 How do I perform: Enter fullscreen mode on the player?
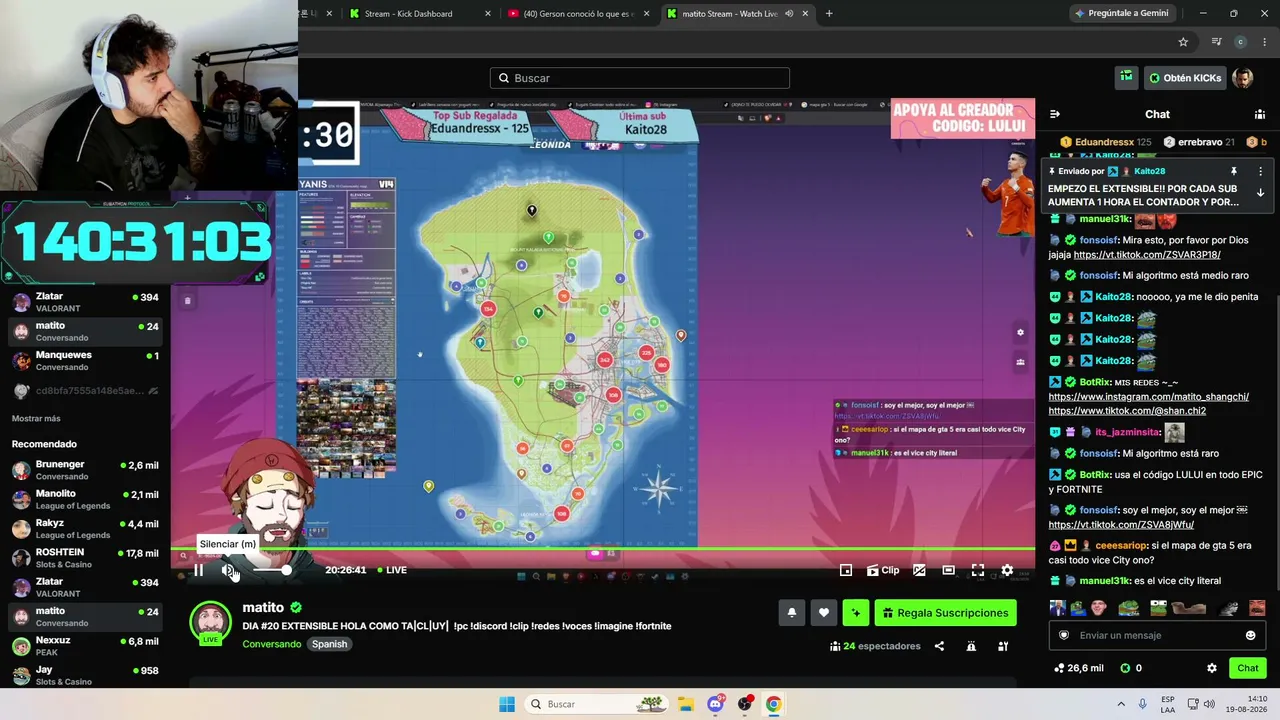pyautogui.click(x=978, y=570)
